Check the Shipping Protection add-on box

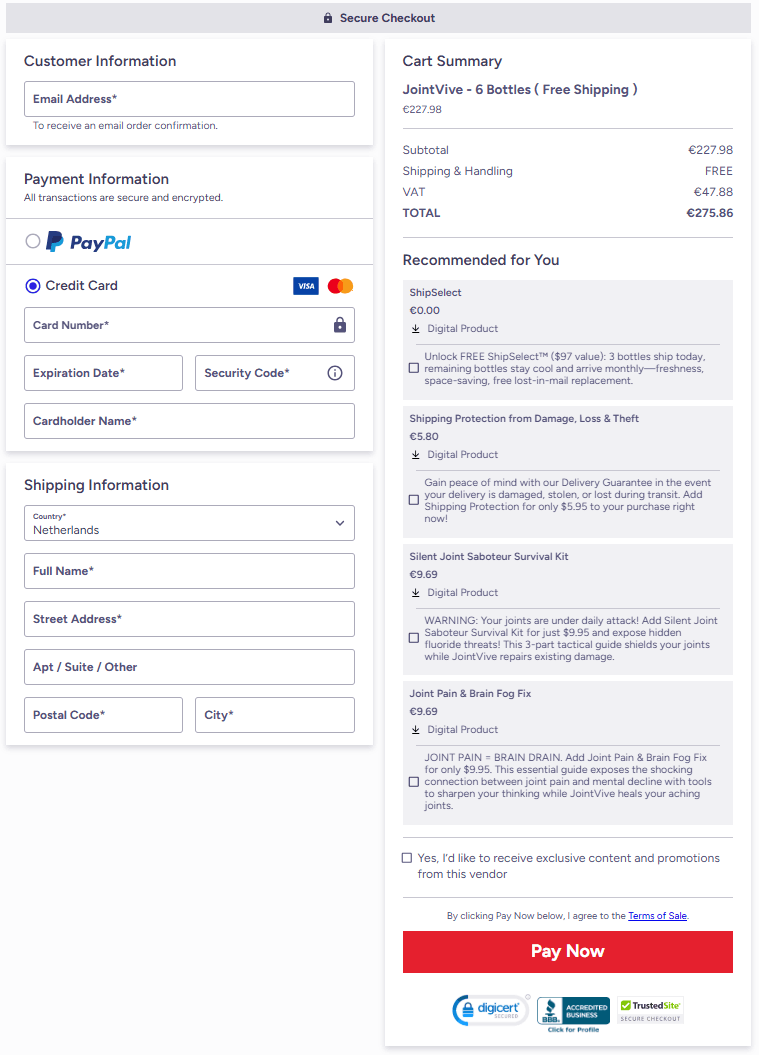413,499
